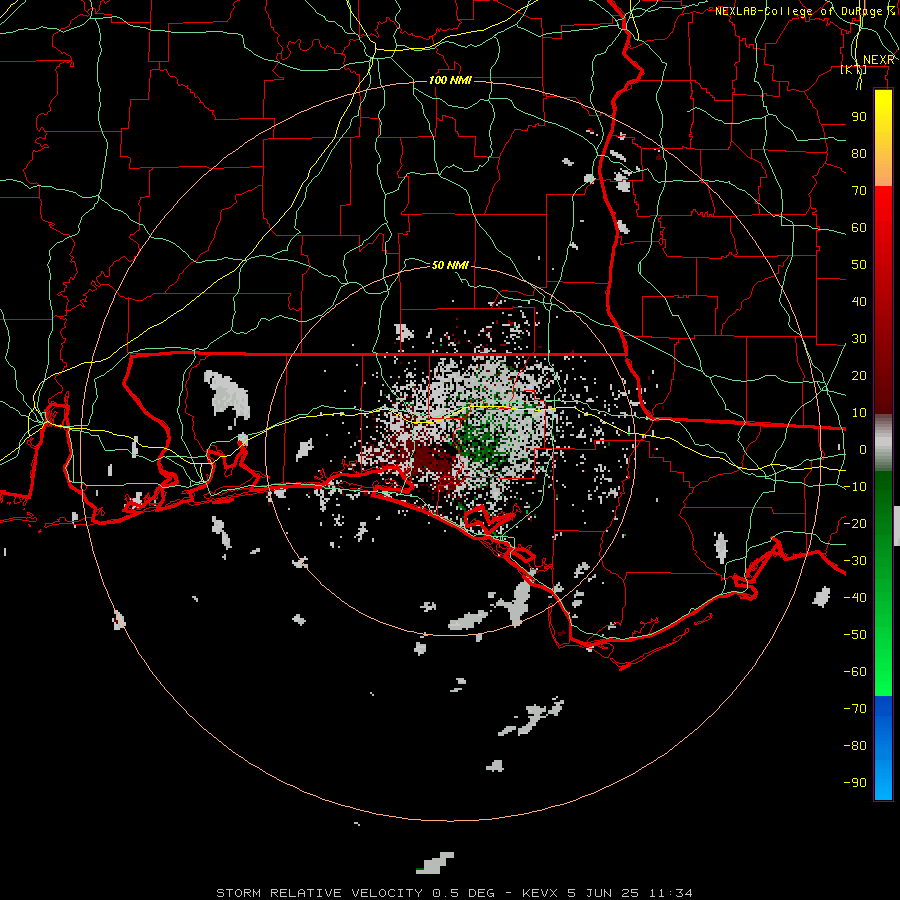This screenshot has width=900, height=900.
Task: Click the 60 value on the velocity legend
Action: 859,228
